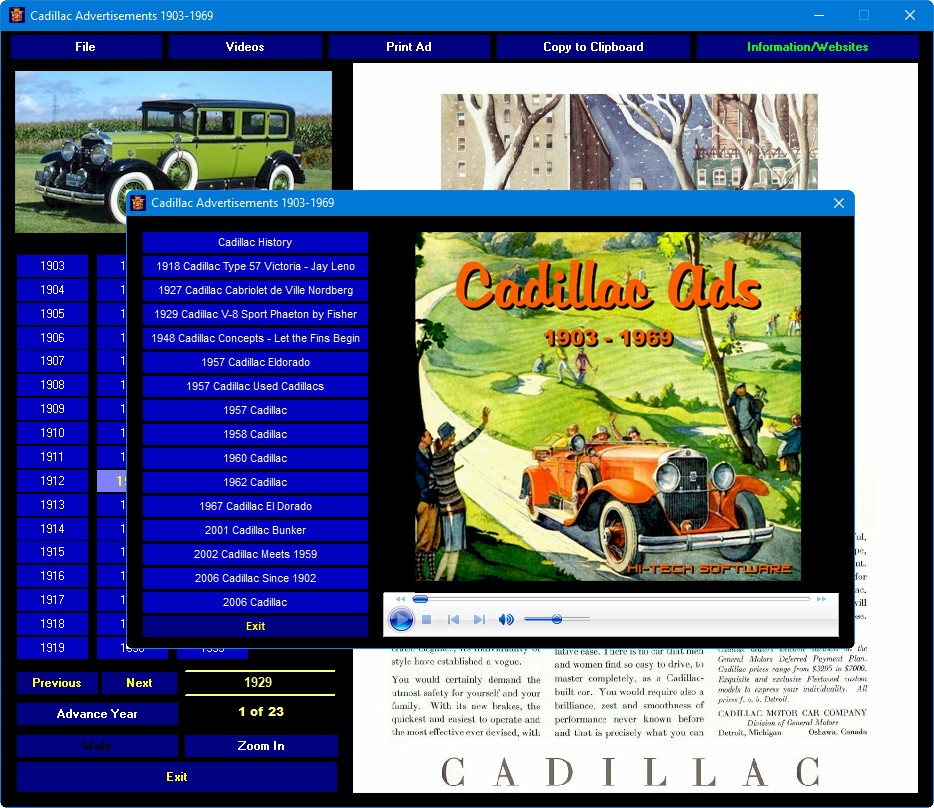Play 1957 Cadillac Used Cadillacs video
This screenshot has height=808, width=934.
point(255,386)
